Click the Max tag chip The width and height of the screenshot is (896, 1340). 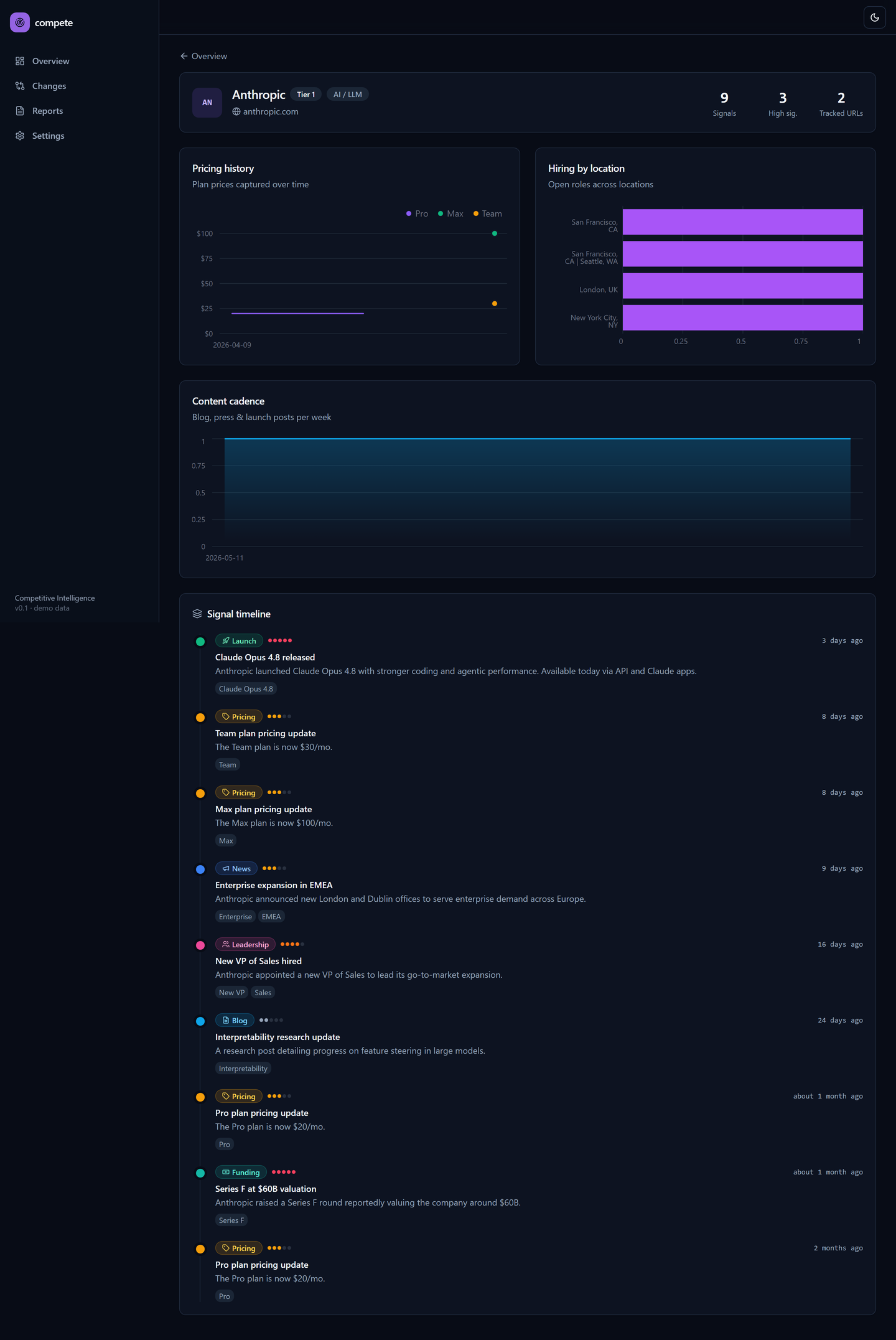226,841
